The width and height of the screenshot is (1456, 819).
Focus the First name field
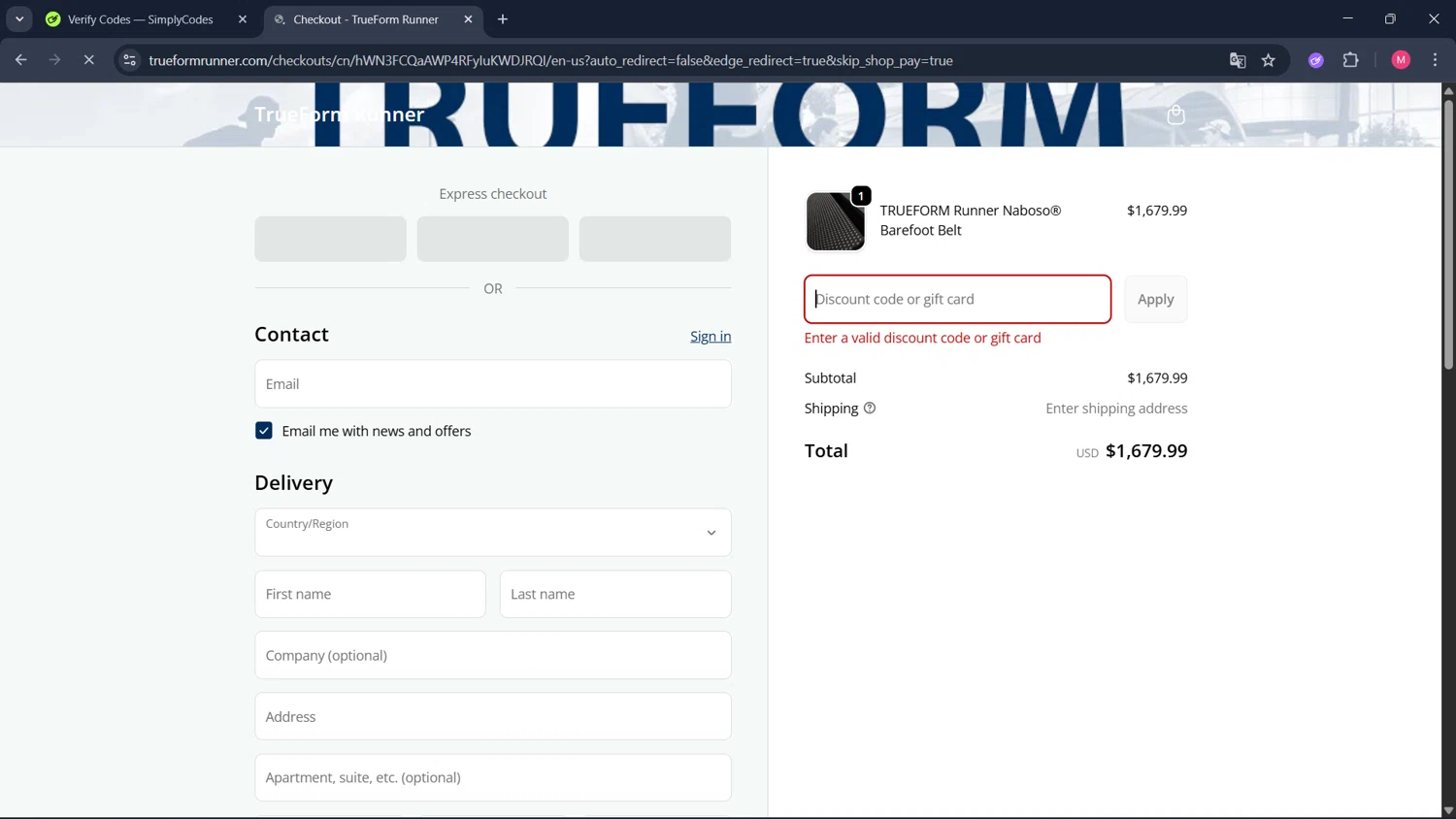coord(370,594)
